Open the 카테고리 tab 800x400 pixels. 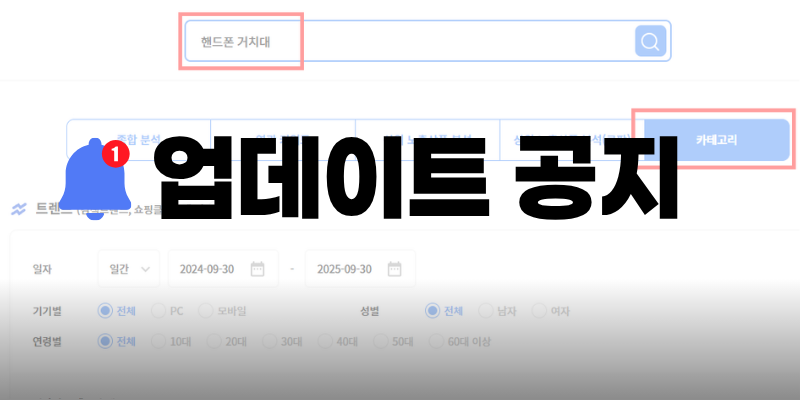(x=716, y=140)
